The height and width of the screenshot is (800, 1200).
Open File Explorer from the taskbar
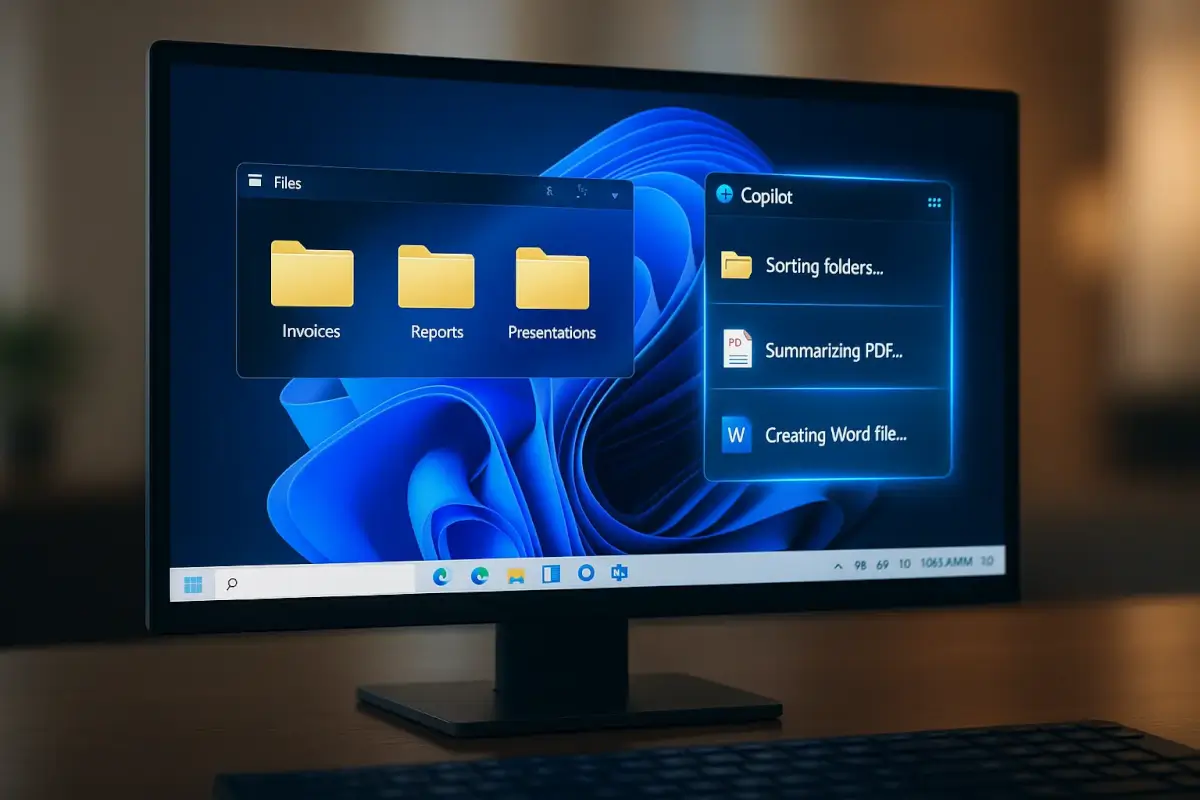click(x=516, y=576)
